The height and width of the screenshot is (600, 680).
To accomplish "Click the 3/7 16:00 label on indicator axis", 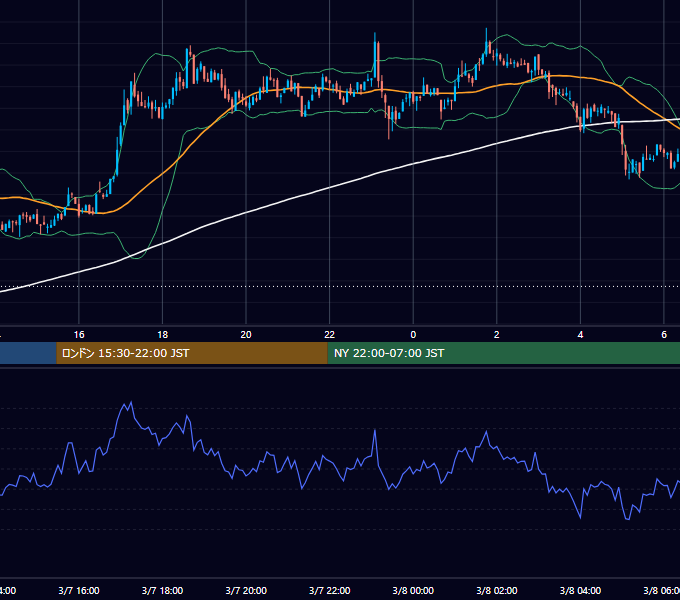I will click(79, 590).
